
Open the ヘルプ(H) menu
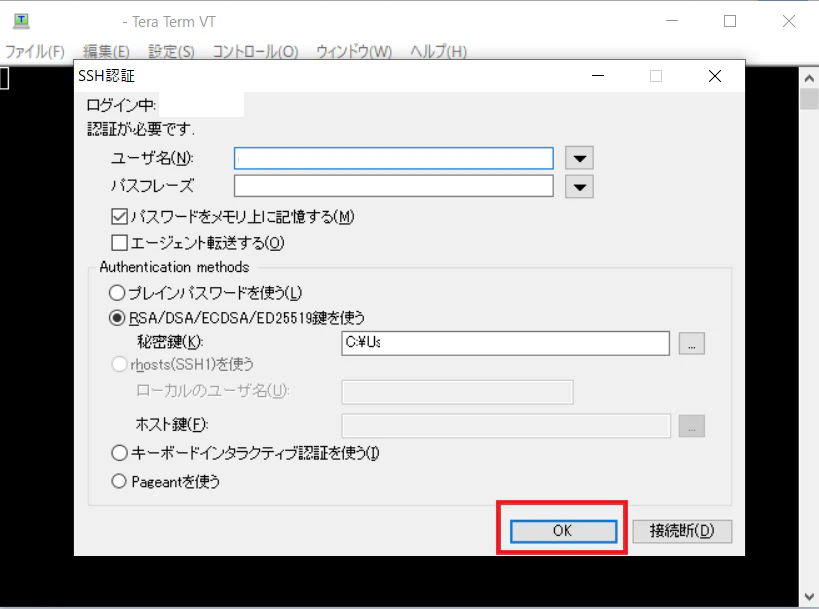pyautogui.click(x=438, y=52)
